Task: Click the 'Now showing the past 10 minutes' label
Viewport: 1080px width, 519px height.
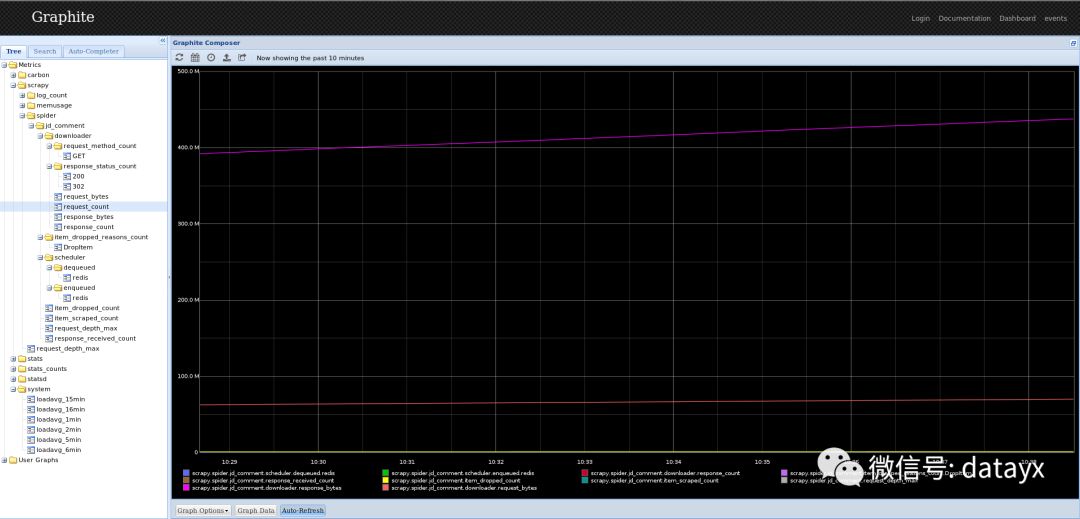Action: [x=310, y=58]
